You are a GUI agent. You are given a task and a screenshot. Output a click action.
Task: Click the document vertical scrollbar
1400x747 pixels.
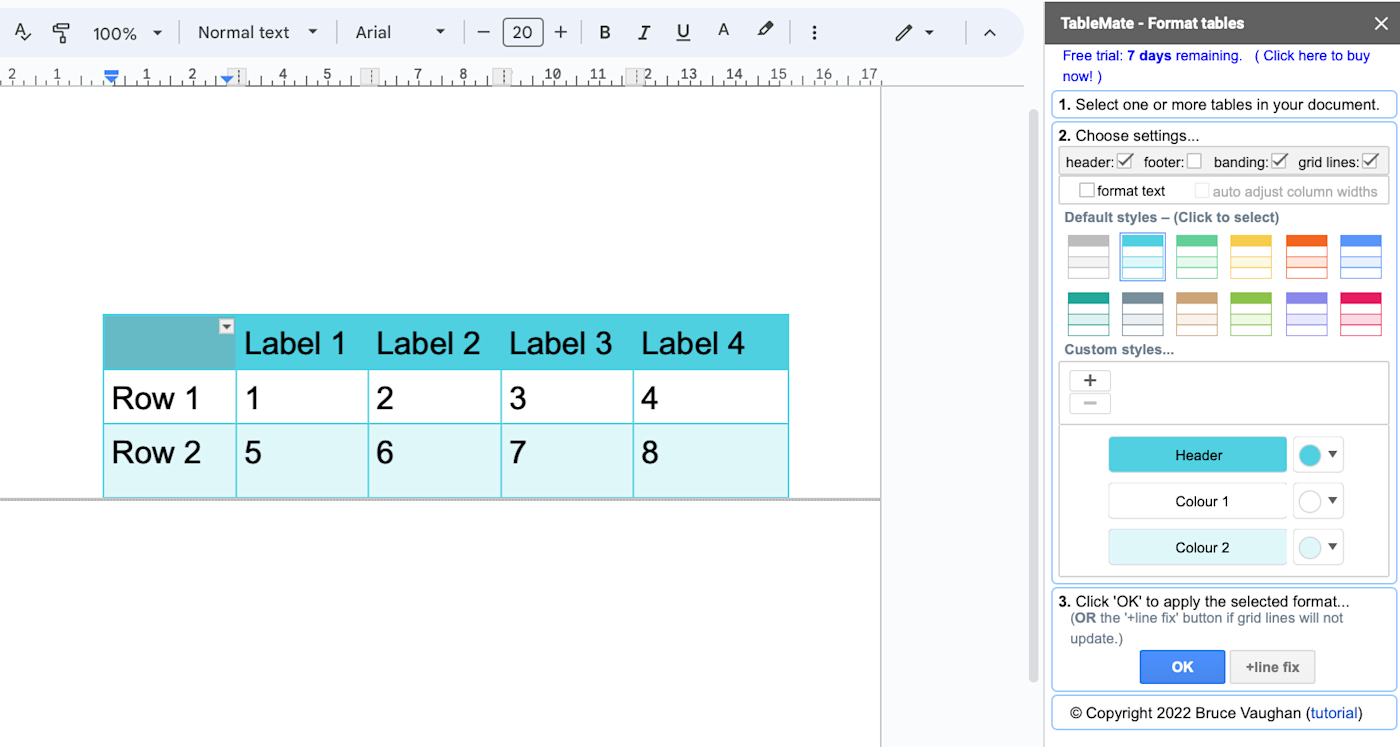pyautogui.click(x=1033, y=395)
